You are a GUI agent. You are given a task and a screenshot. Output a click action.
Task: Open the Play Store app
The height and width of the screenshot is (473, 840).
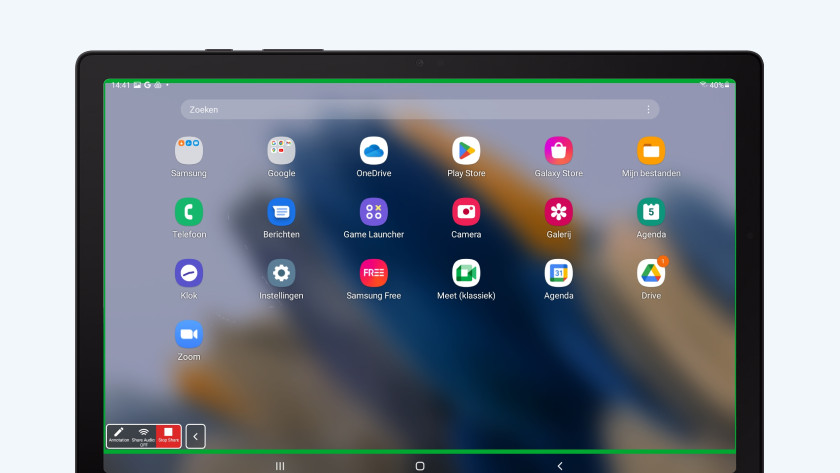coord(466,151)
